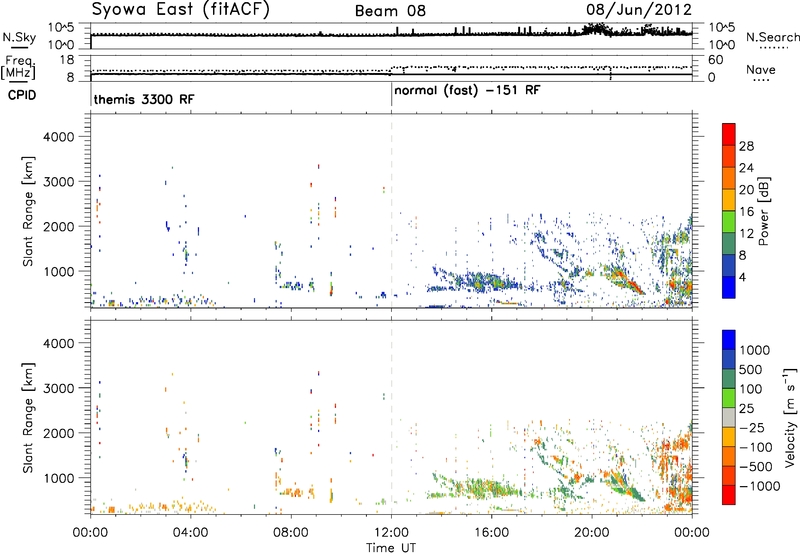Click the '04:00' time axis tick label
800x554 pixels.
[190, 533]
